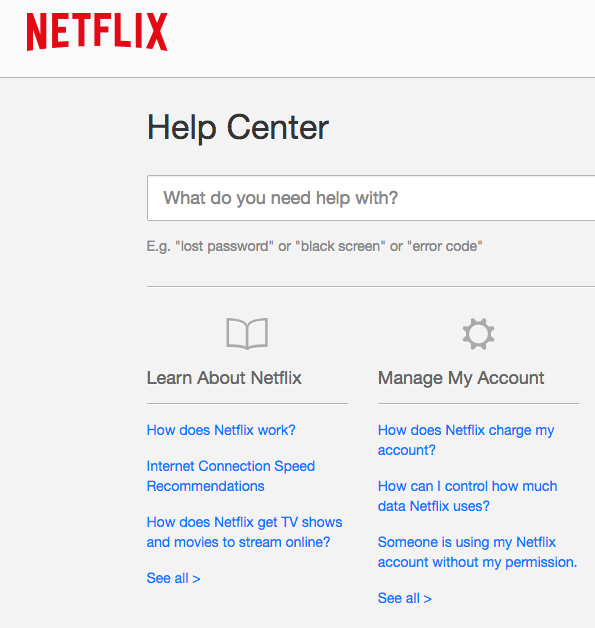Expand 'See all' under Learn About Netflix
The height and width of the screenshot is (628, 595).
(x=173, y=578)
